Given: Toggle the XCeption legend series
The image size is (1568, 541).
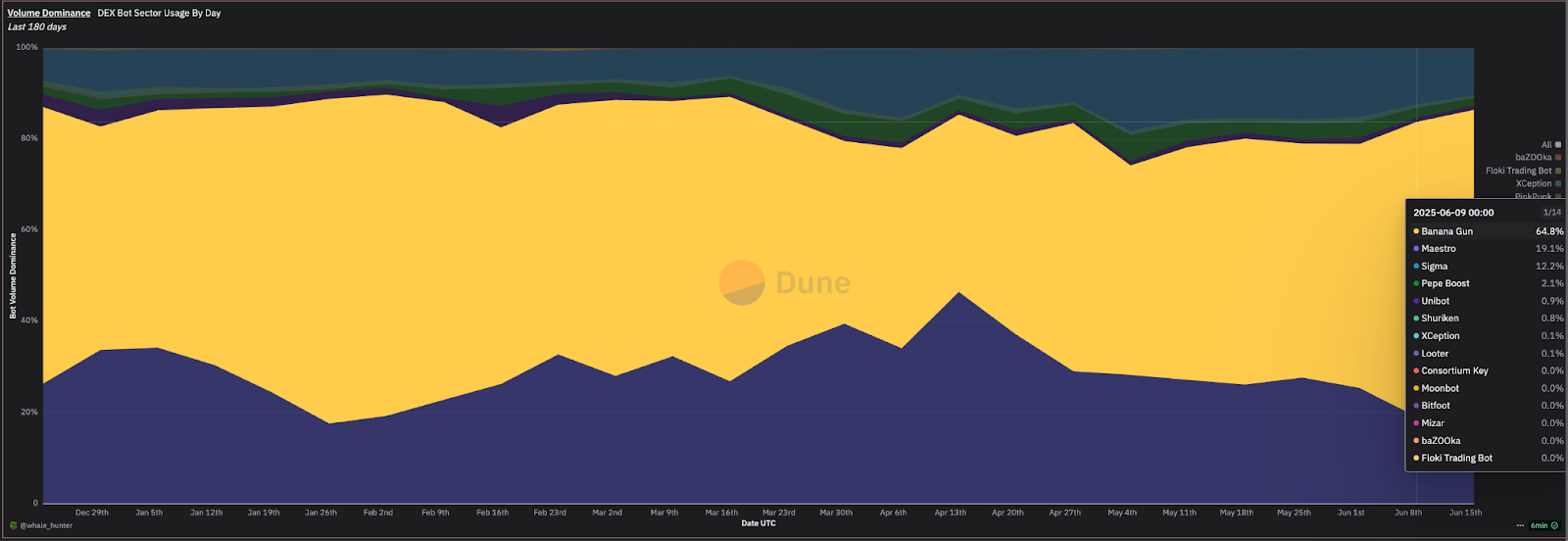Looking at the screenshot, I should coord(1539,183).
